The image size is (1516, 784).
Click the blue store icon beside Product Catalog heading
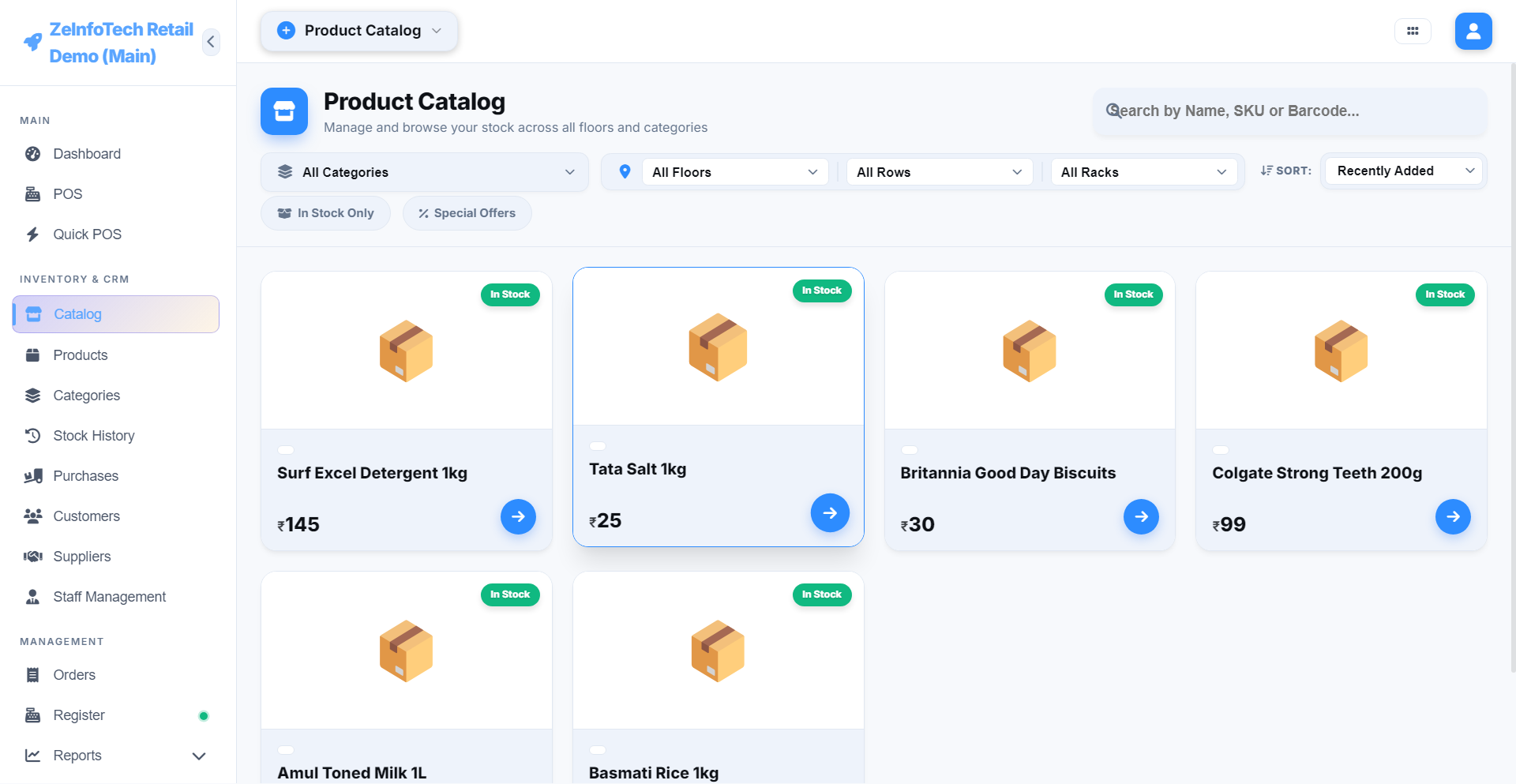(x=284, y=111)
